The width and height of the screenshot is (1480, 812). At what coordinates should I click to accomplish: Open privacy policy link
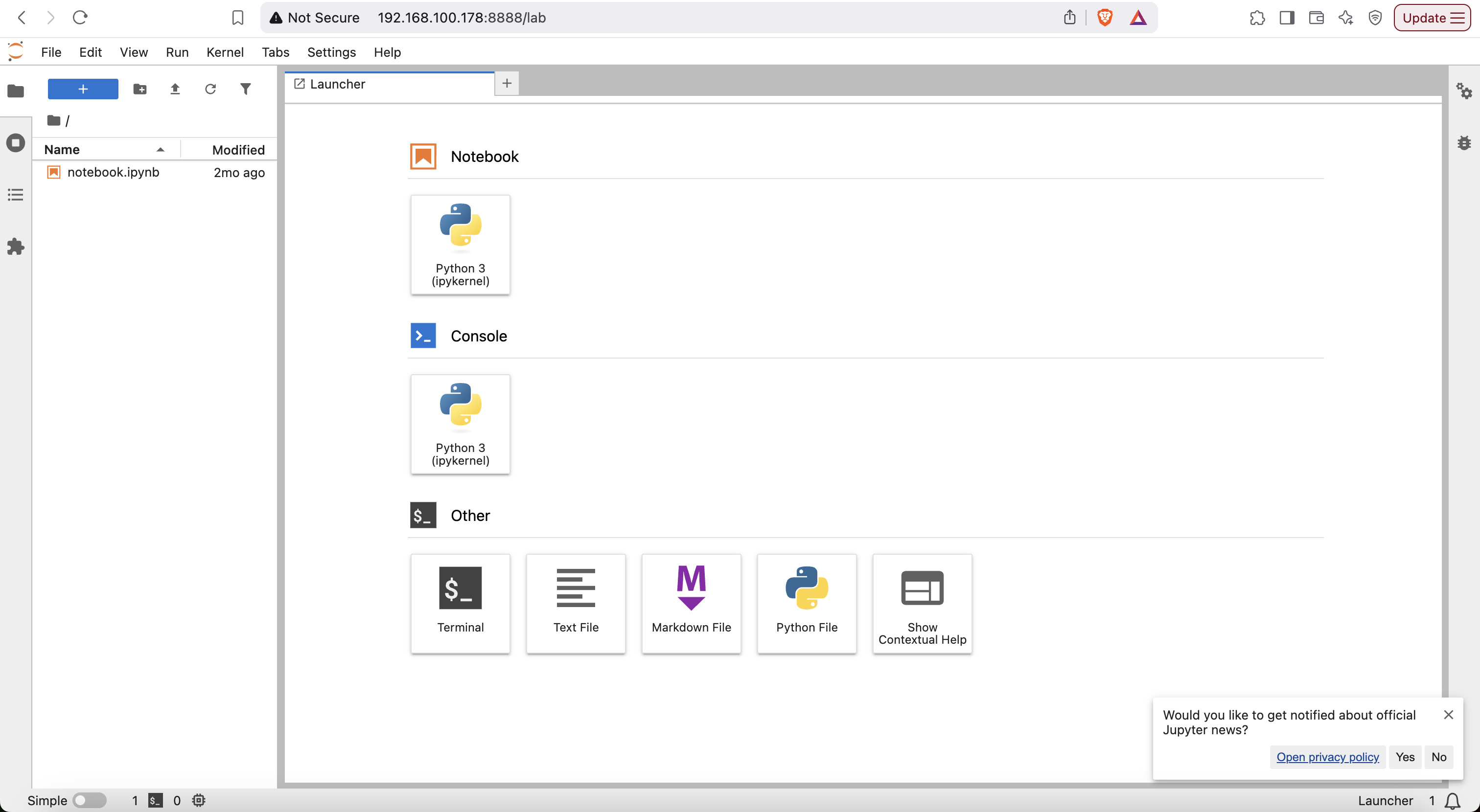pyautogui.click(x=1327, y=757)
